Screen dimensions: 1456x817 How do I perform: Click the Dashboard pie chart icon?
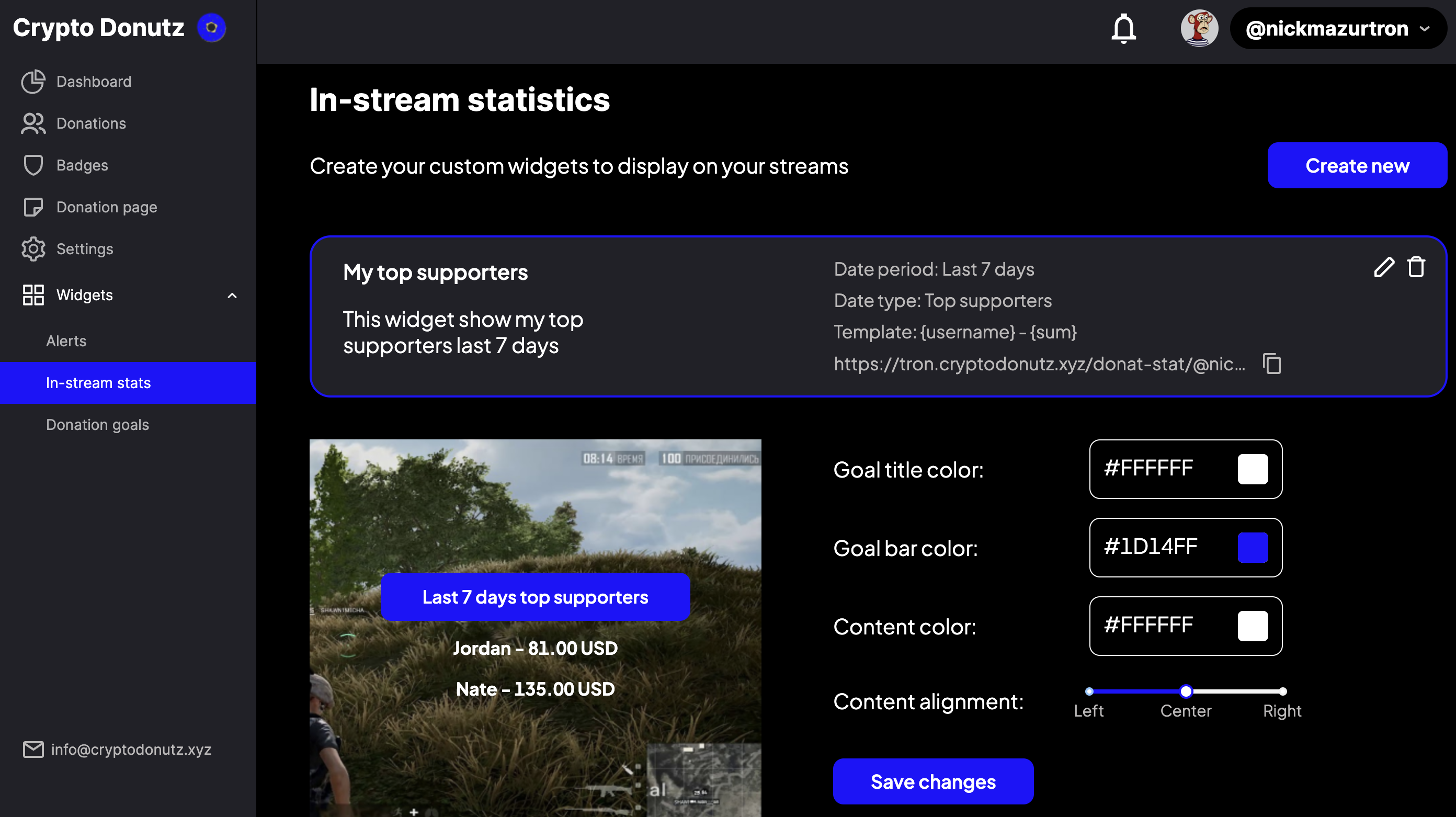click(33, 82)
